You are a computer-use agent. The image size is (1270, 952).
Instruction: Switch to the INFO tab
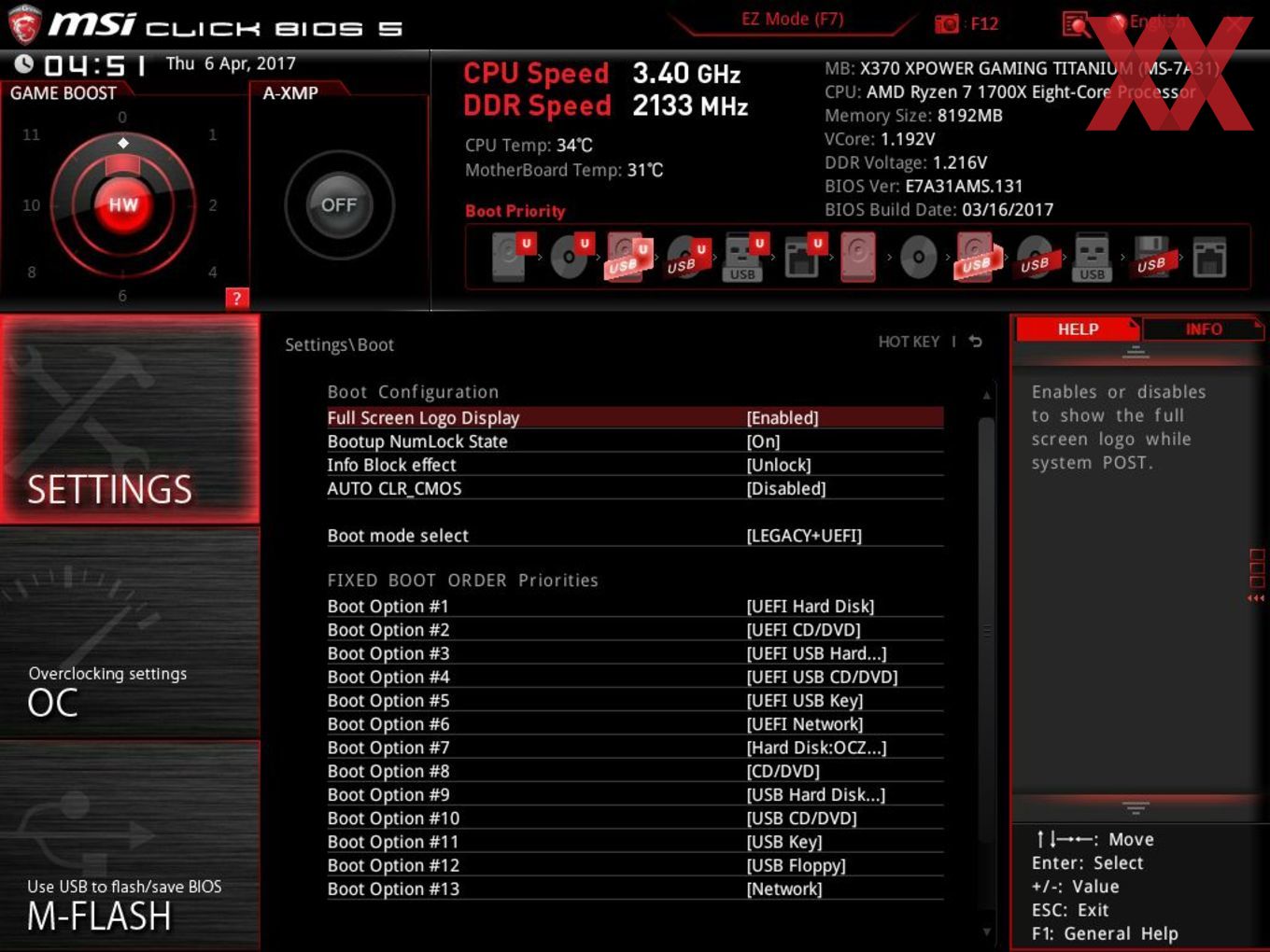pyautogui.click(x=1203, y=329)
